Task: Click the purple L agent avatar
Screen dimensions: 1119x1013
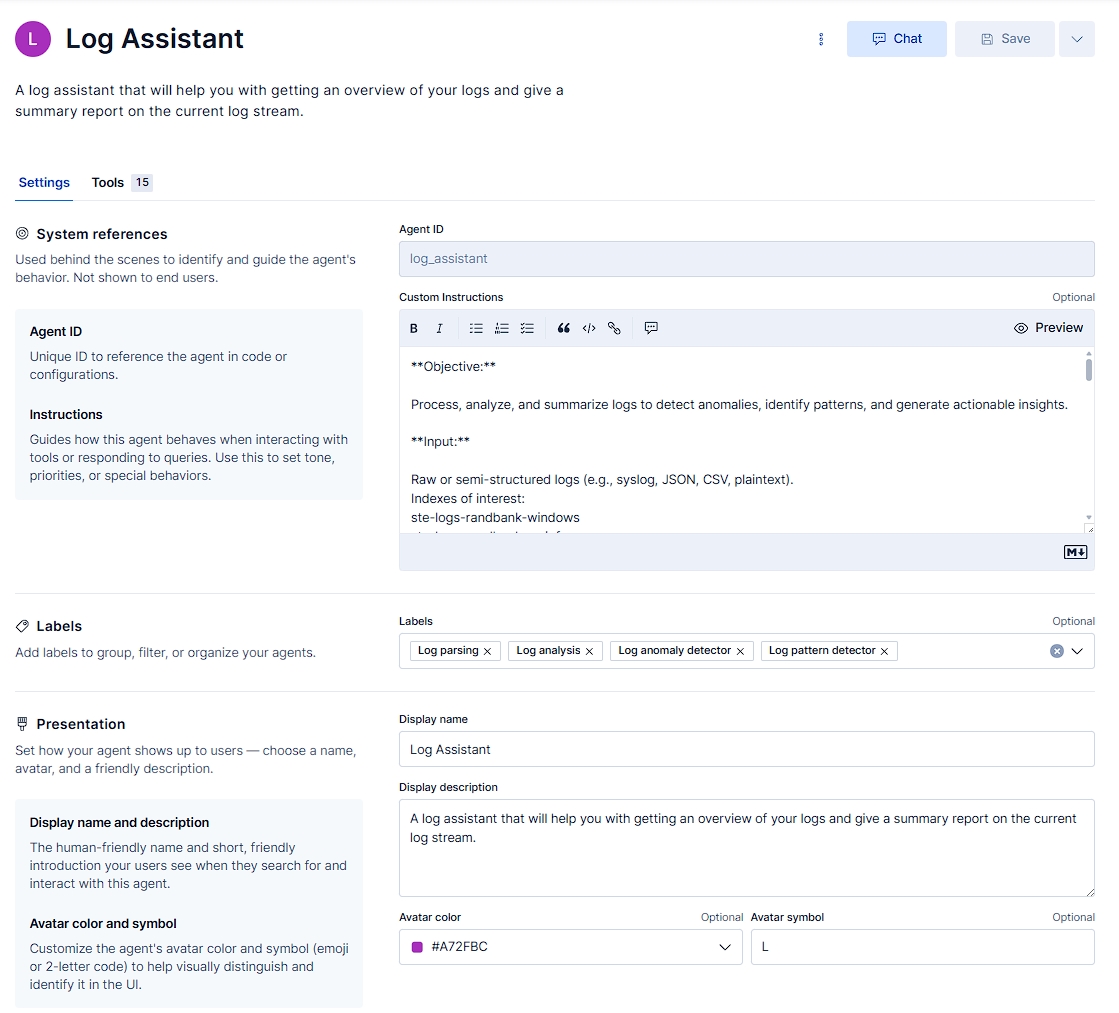Action: [x=33, y=39]
